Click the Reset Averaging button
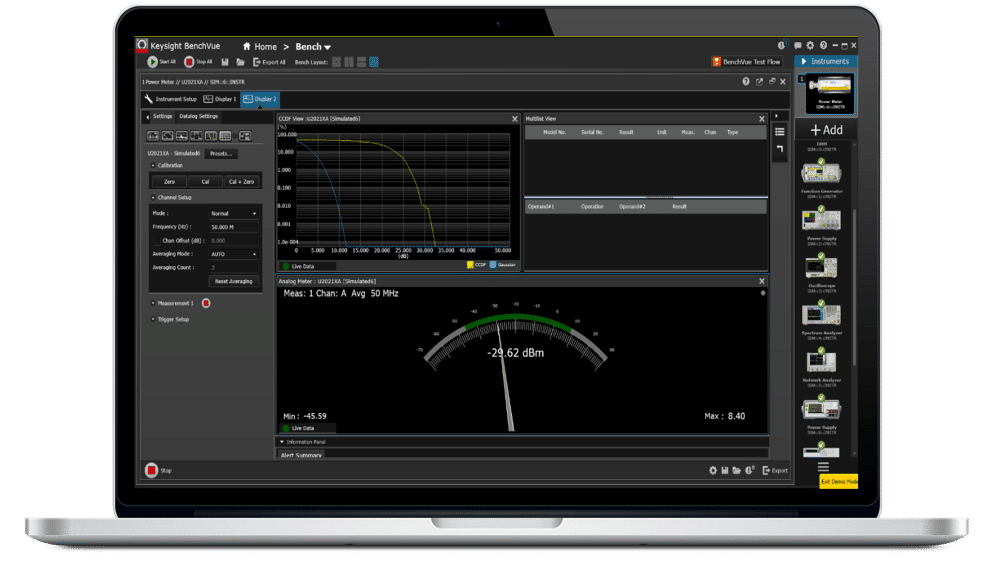 233,281
